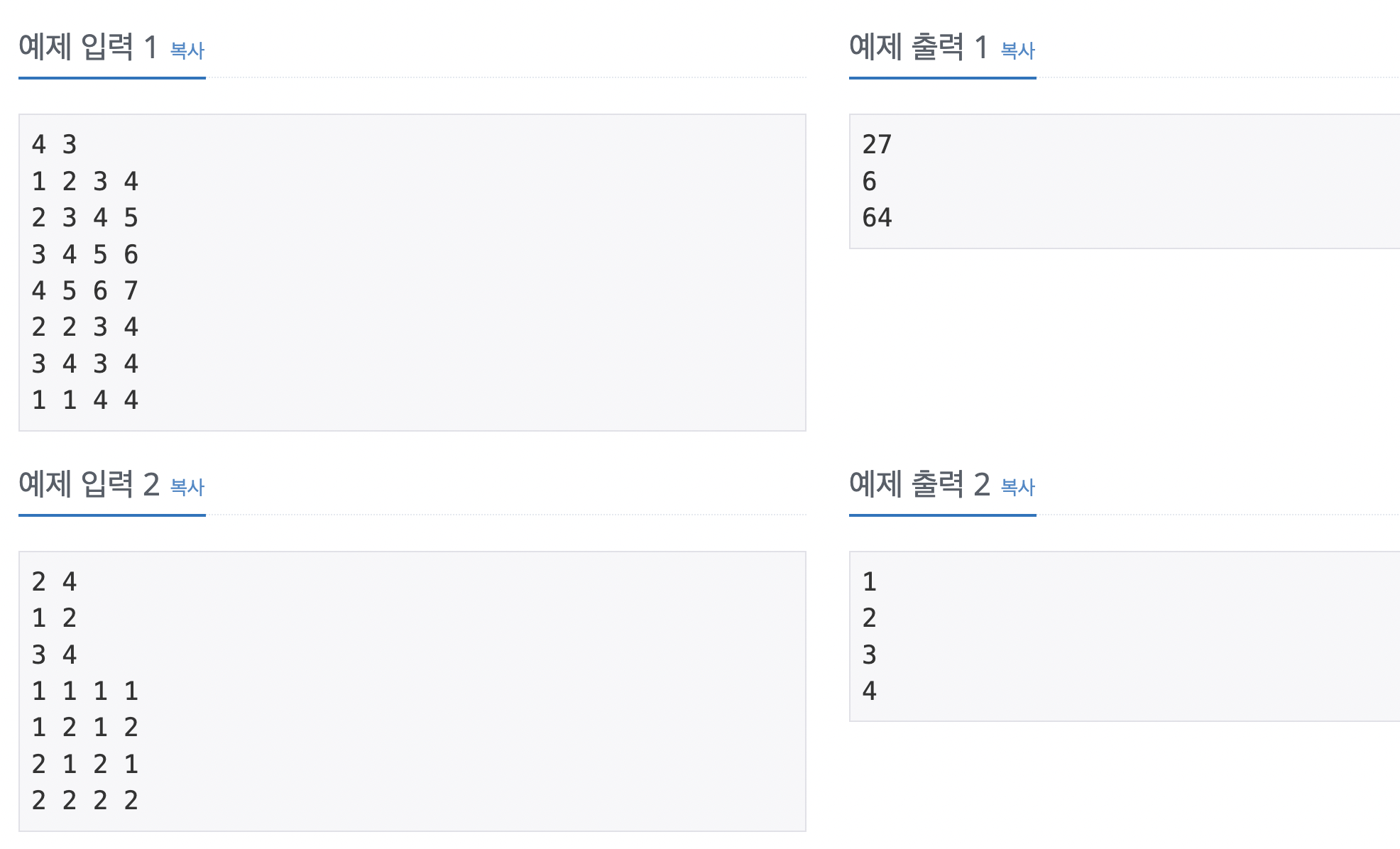Viewport: 1400px width, 849px height.
Task: Copy sample input 2 via 복사 link
Action: [187, 487]
